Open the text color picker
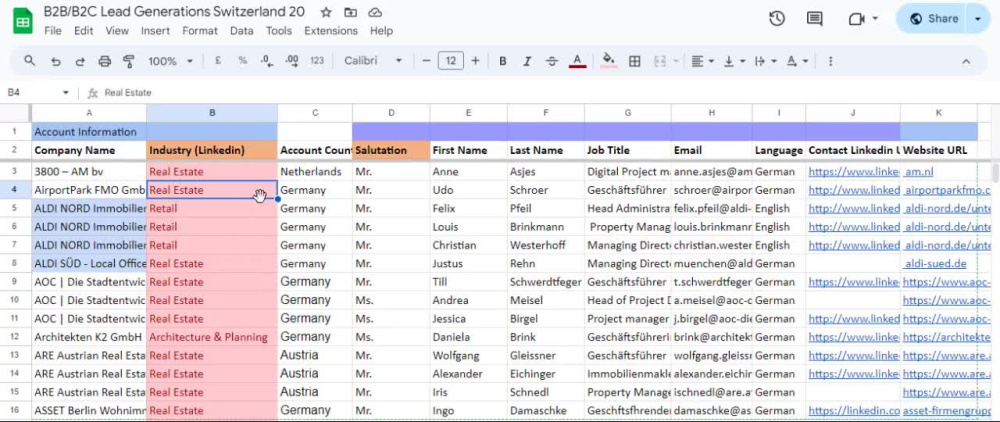The height and width of the screenshot is (422, 1000). coord(577,61)
